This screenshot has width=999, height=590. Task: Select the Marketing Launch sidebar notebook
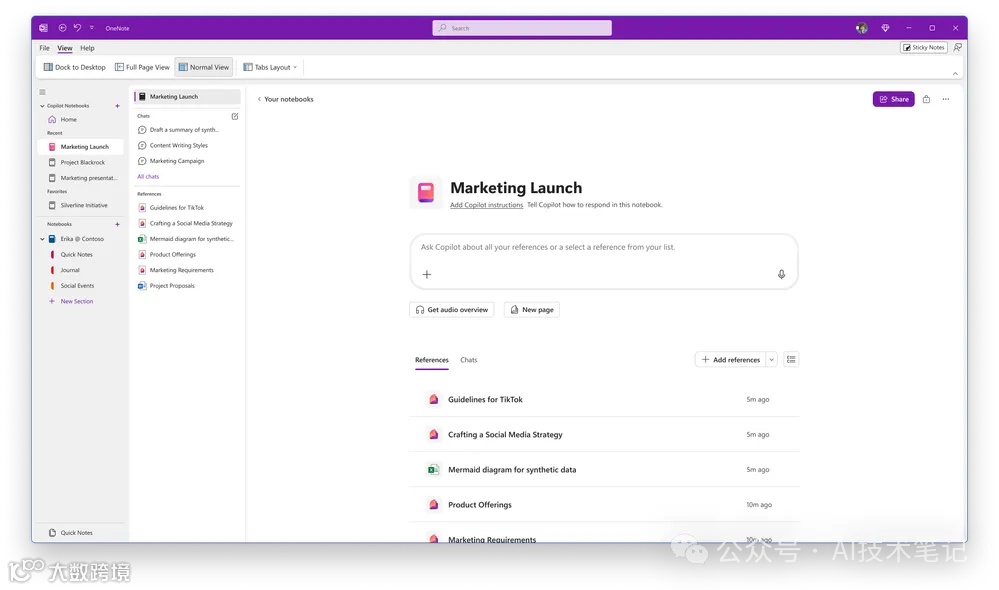point(80,147)
